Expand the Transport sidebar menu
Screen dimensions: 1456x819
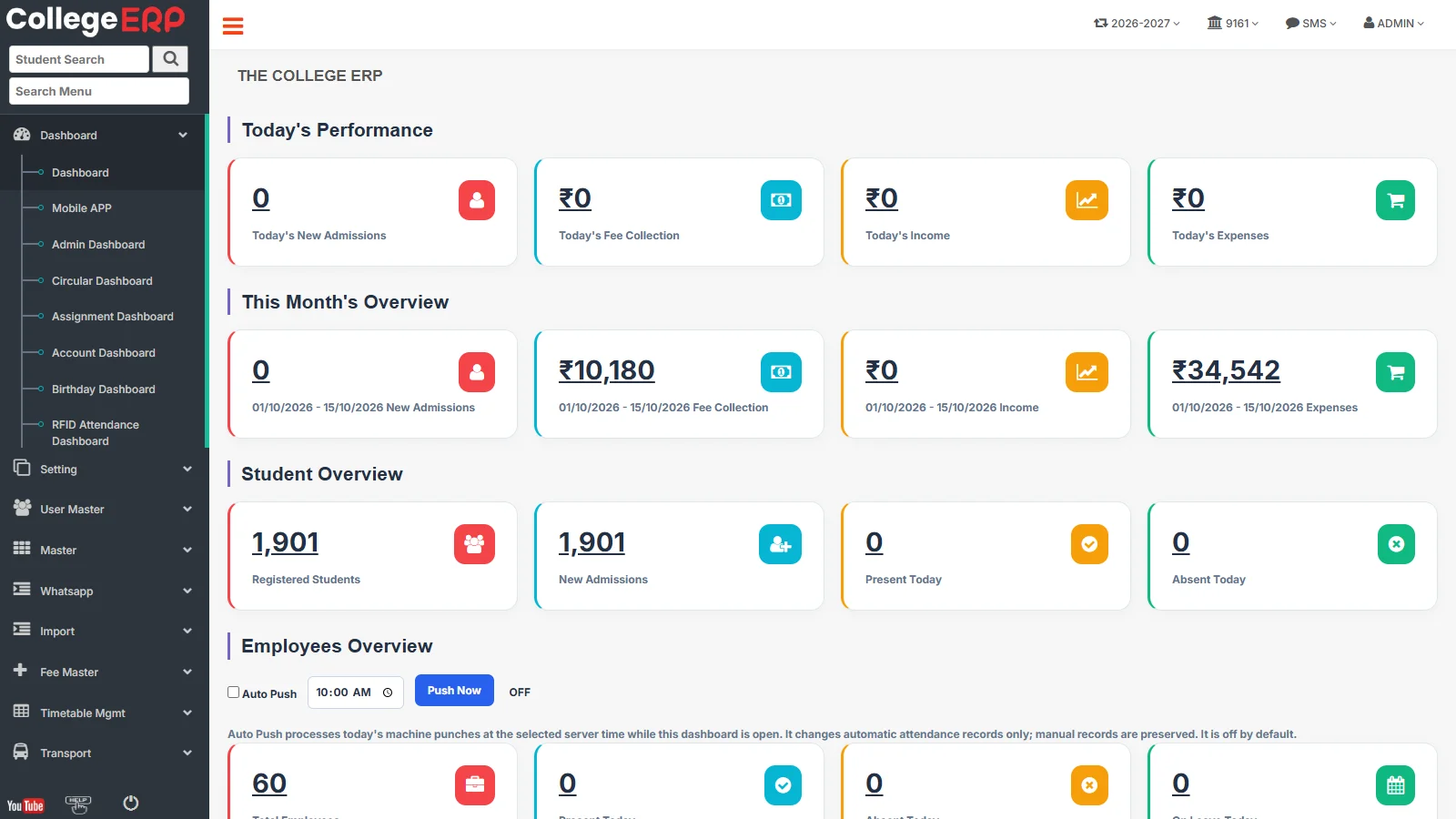(103, 753)
